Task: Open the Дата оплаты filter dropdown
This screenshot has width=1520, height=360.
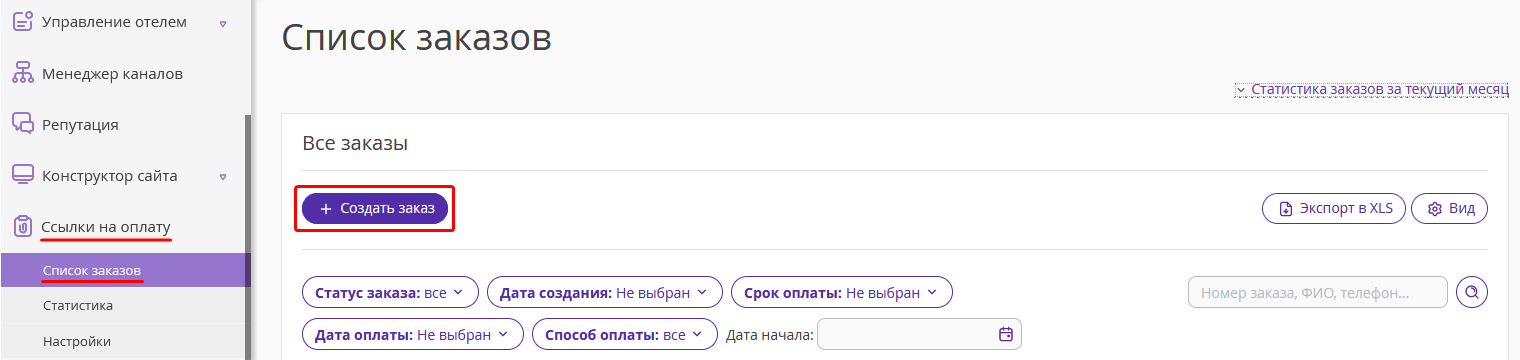Action: pos(413,334)
